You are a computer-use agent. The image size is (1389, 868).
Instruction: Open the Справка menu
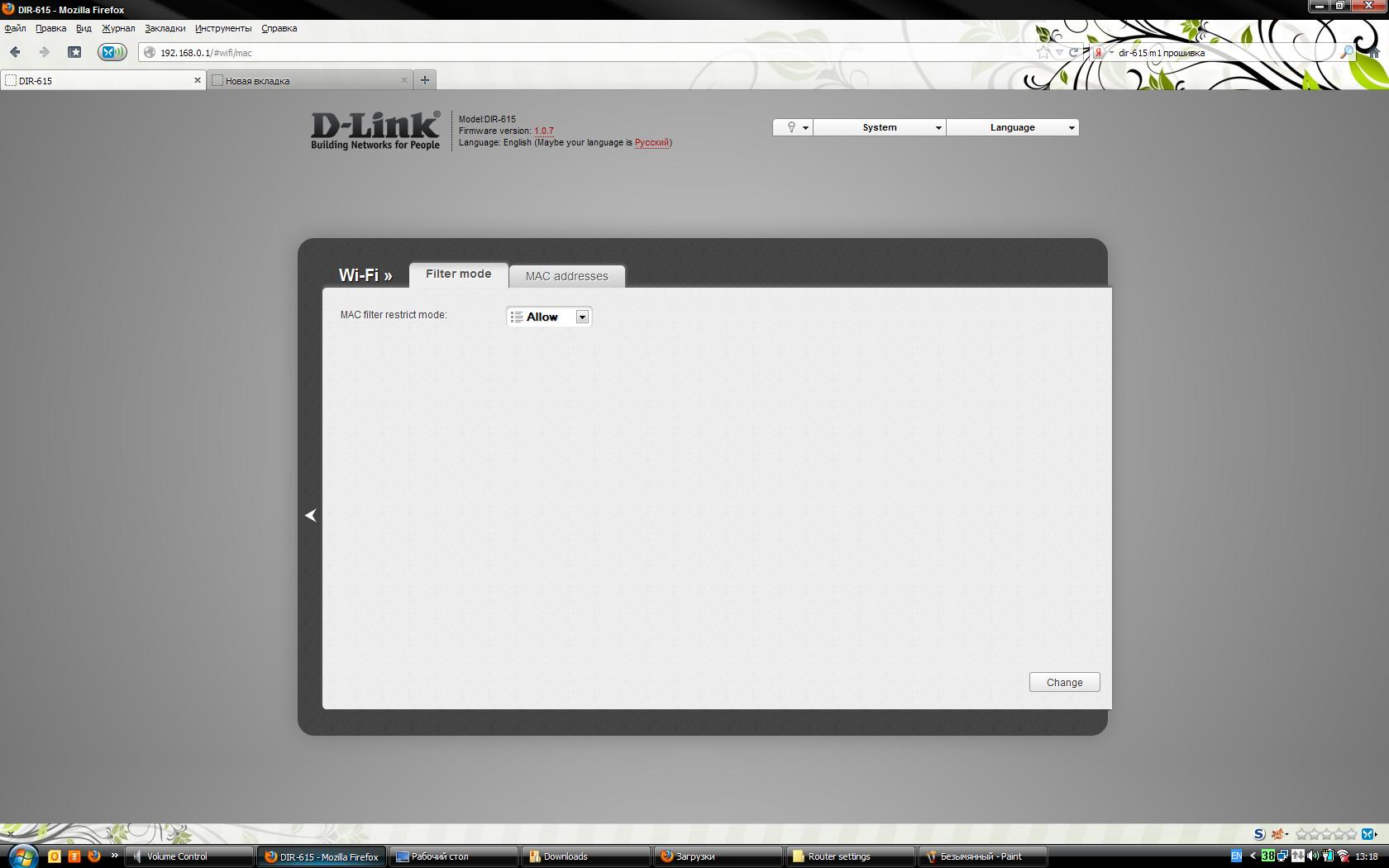click(279, 28)
